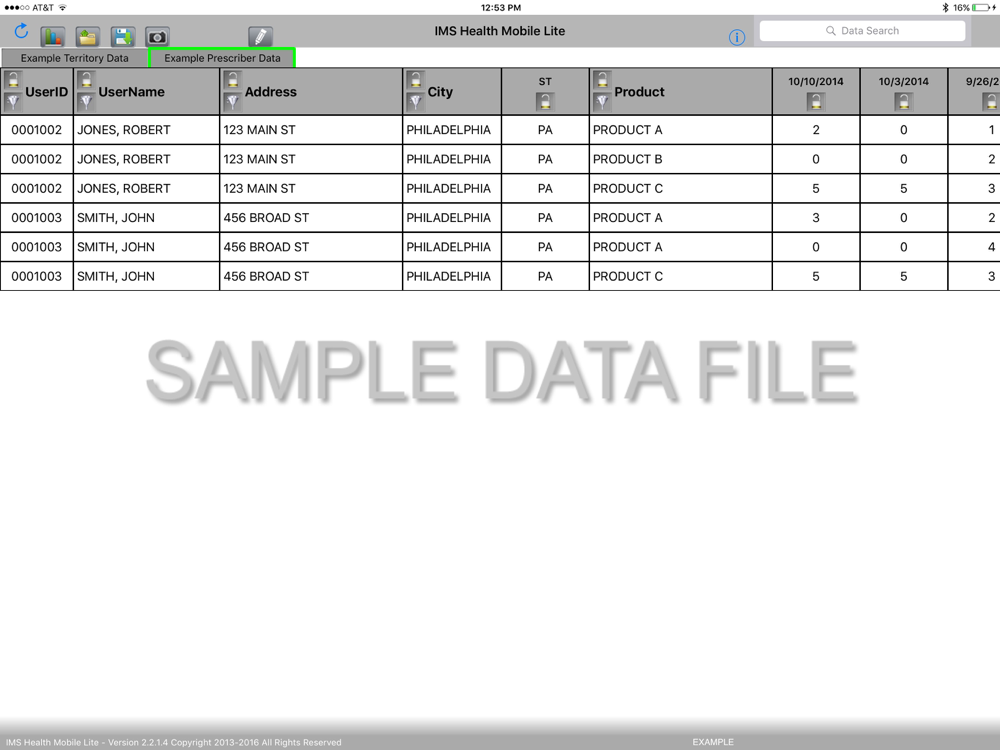1000x750 pixels.
Task: Click the UserName column header label
Action: pos(131,92)
